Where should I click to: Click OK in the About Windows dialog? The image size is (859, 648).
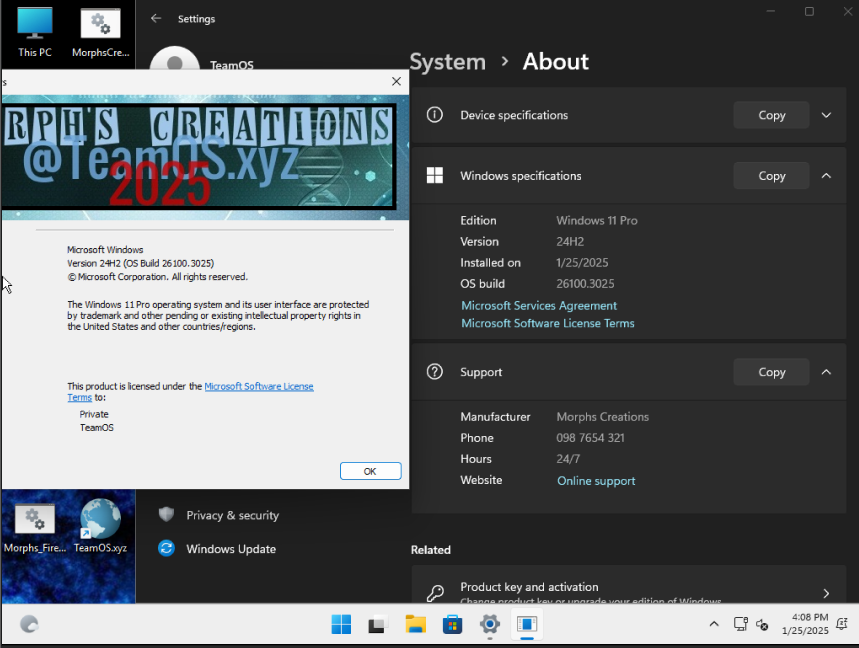click(370, 471)
